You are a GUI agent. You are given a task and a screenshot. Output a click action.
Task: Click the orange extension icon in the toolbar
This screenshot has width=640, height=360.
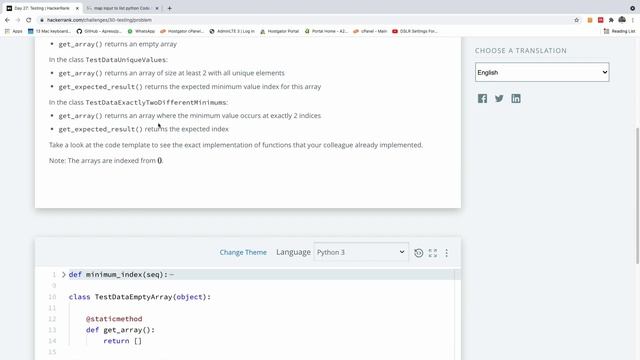coord(590,20)
